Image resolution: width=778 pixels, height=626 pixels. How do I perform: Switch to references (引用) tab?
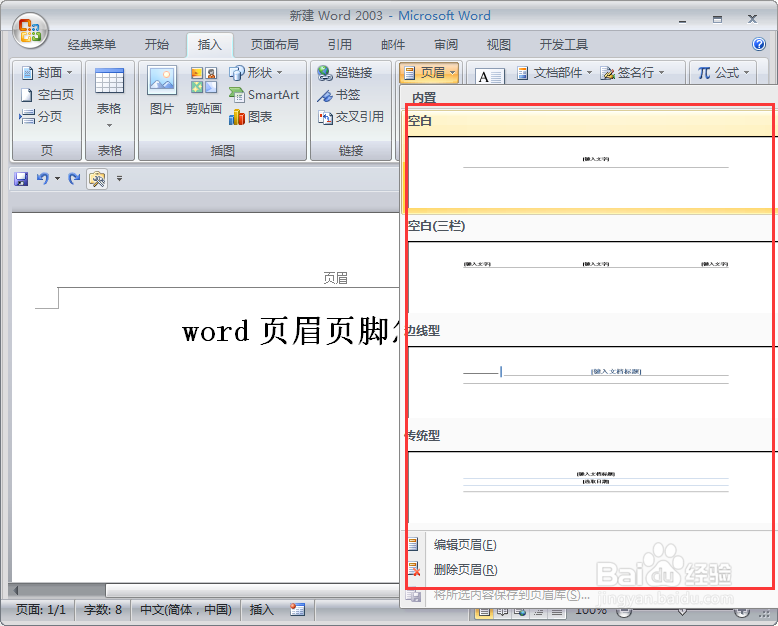click(x=340, y=45)
